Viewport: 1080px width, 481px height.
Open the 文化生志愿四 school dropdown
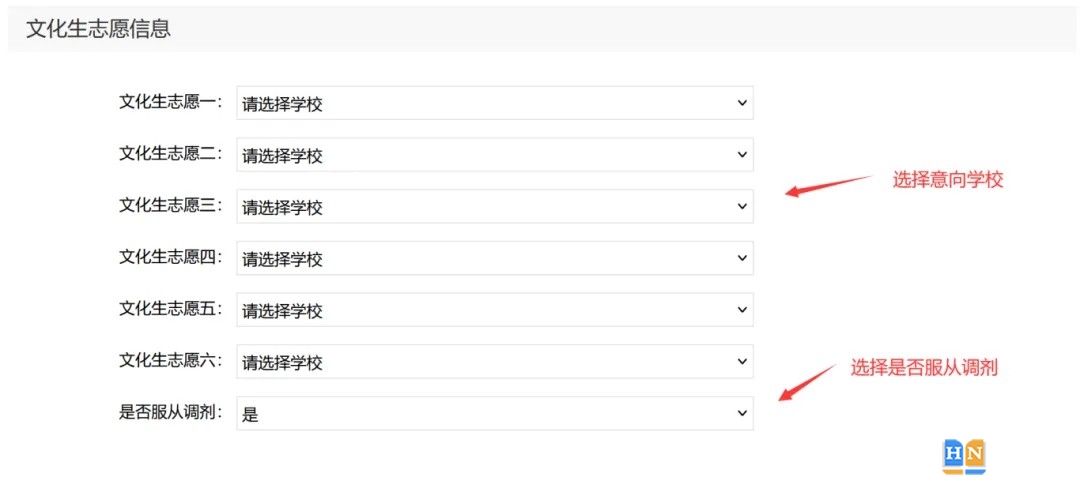point(495,258)
